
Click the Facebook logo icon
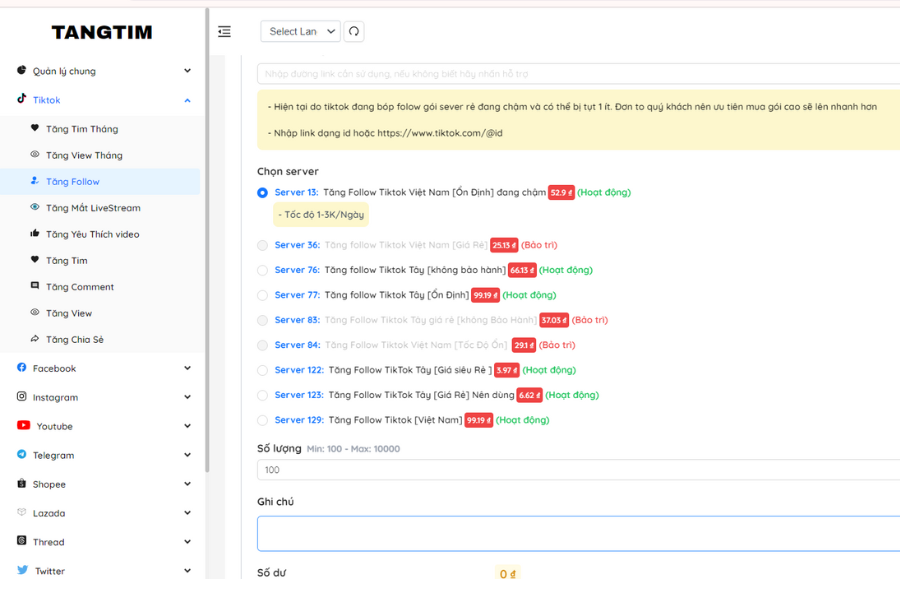pos(21,367)
